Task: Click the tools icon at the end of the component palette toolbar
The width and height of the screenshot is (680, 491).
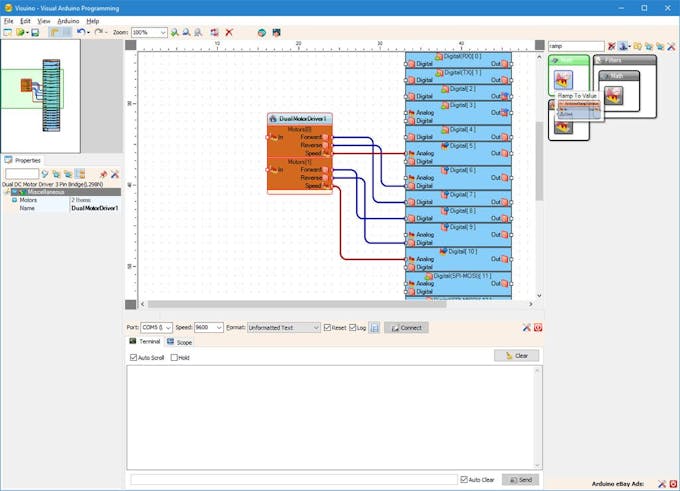Action: pyautogui.click(x=671, y=46)
